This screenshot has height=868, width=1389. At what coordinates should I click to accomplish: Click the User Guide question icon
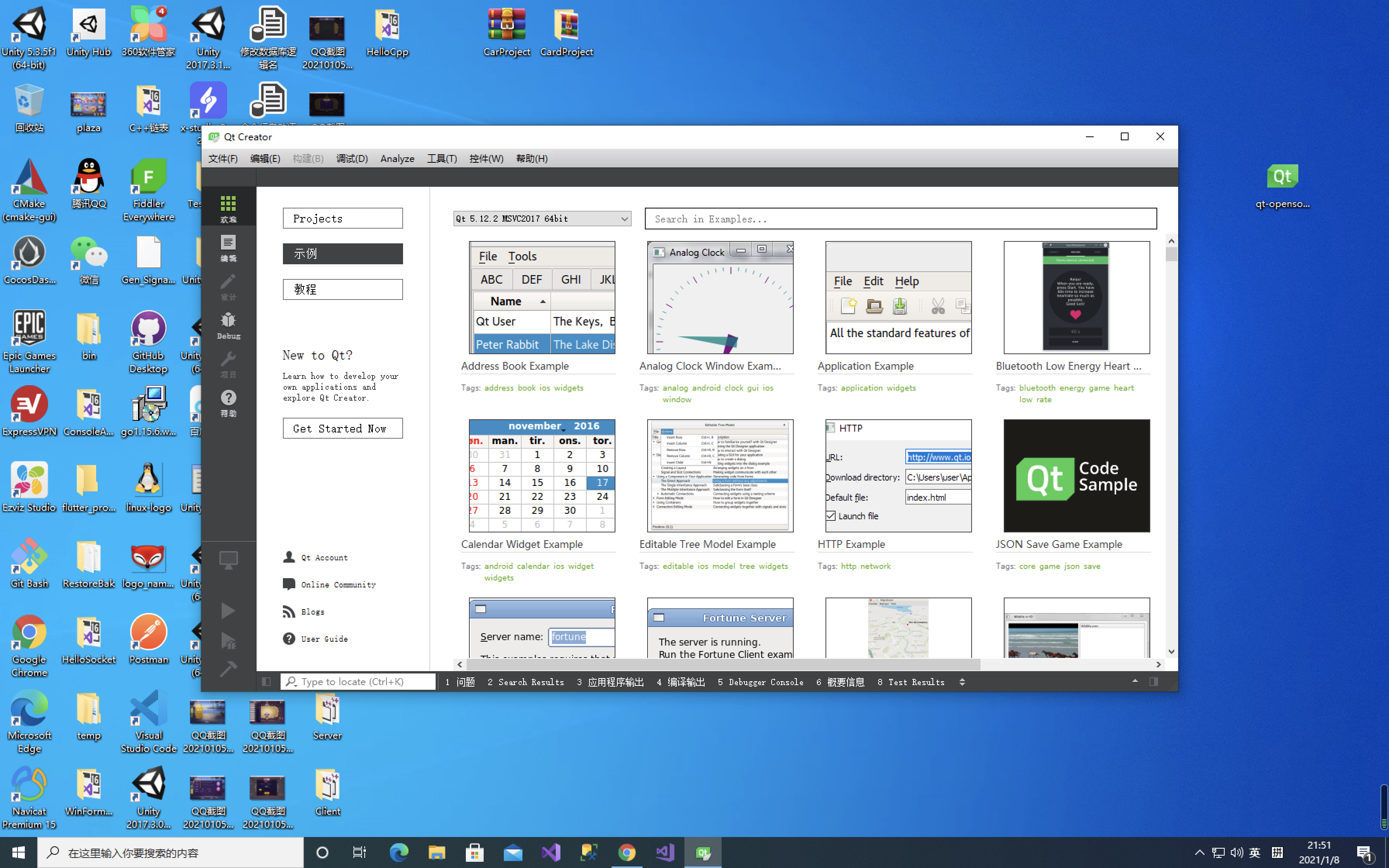pos(289,638)
